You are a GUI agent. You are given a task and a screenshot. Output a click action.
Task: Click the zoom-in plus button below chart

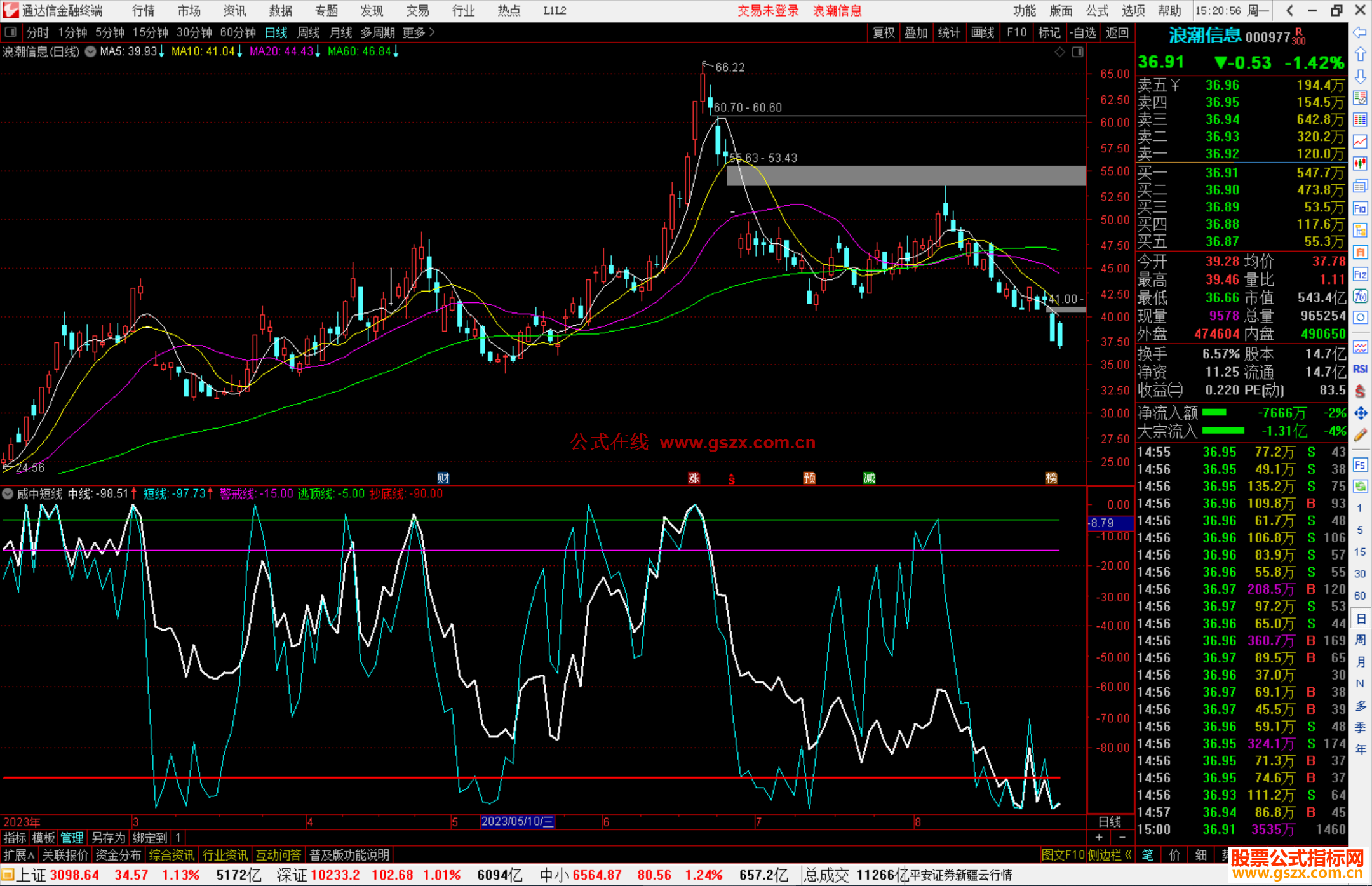point(1100,837)
